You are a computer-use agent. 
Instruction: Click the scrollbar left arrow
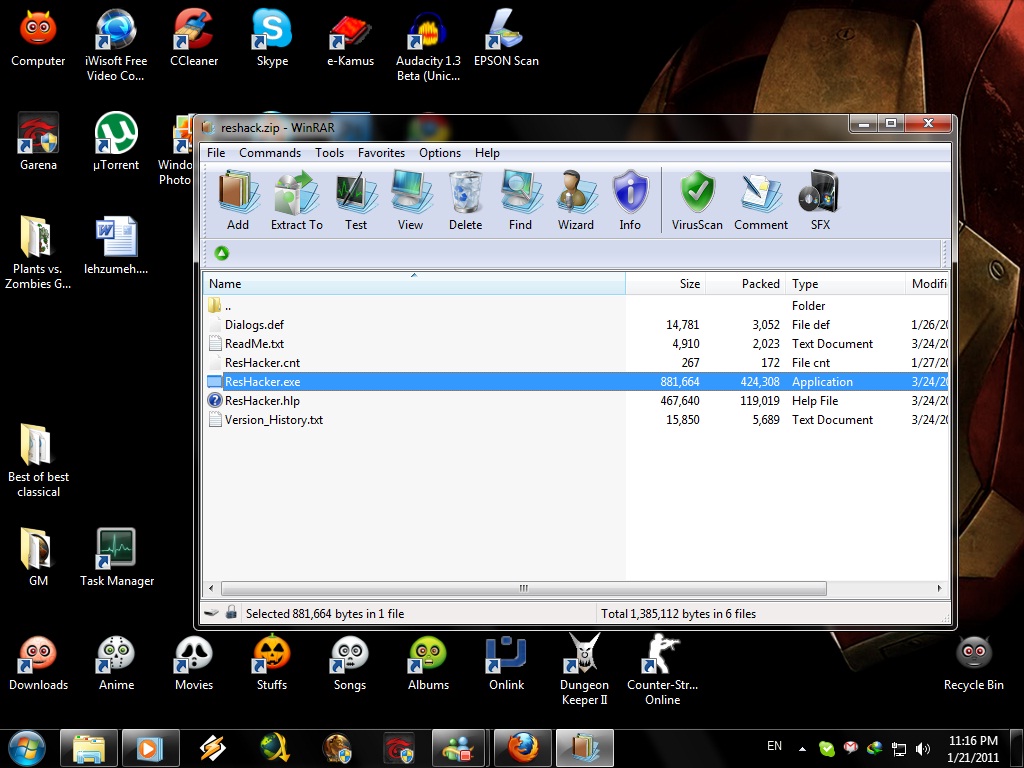pos(211,588)
